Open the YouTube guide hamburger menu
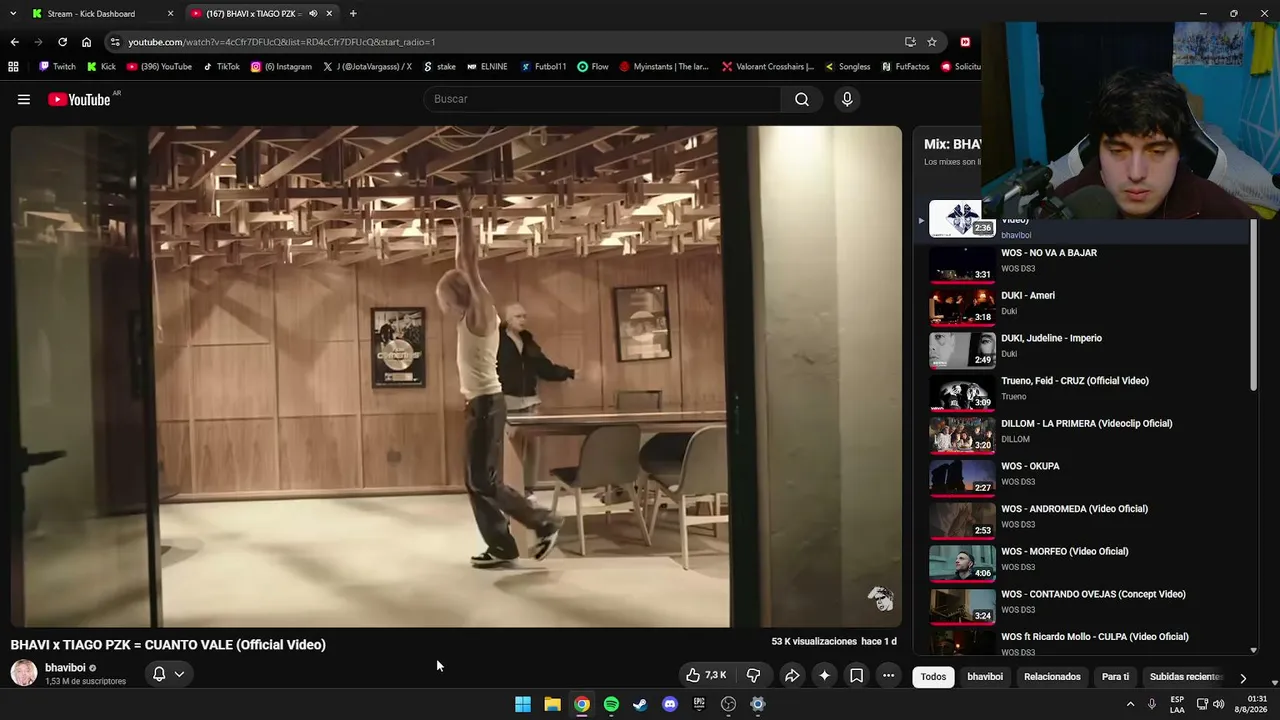The height and width of the screenshot is (720, 1280). pos(24,99)
